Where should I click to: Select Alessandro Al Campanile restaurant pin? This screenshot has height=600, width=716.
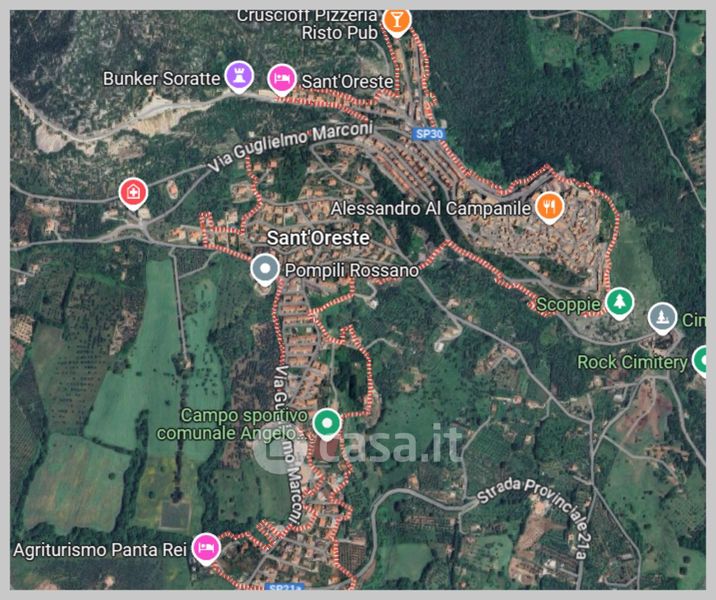(x=550, y=208)
